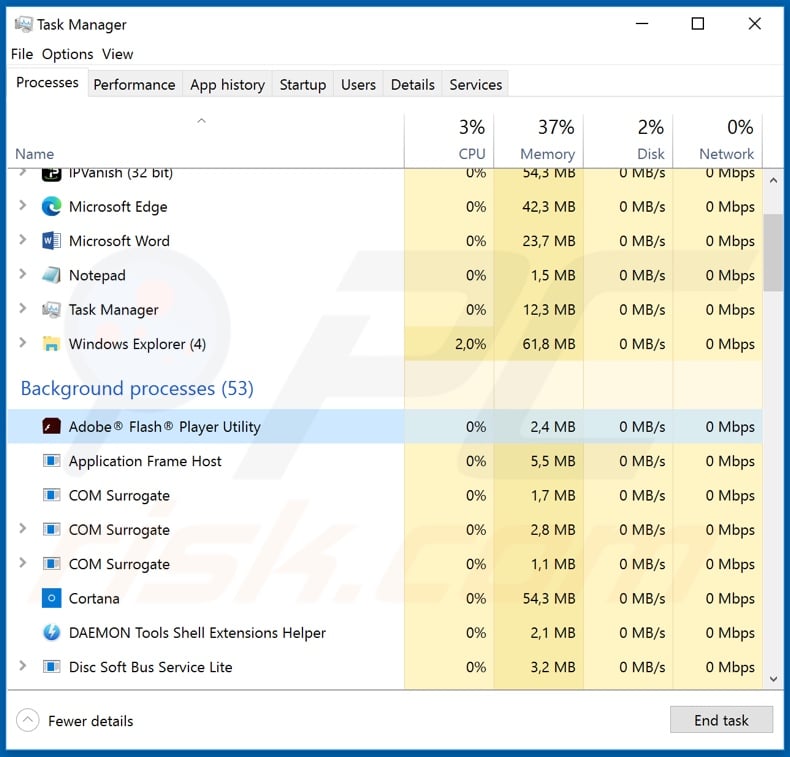Expand the Microsoft Edge process group
This screenshot has height=757, width=790.
[23, 205]
